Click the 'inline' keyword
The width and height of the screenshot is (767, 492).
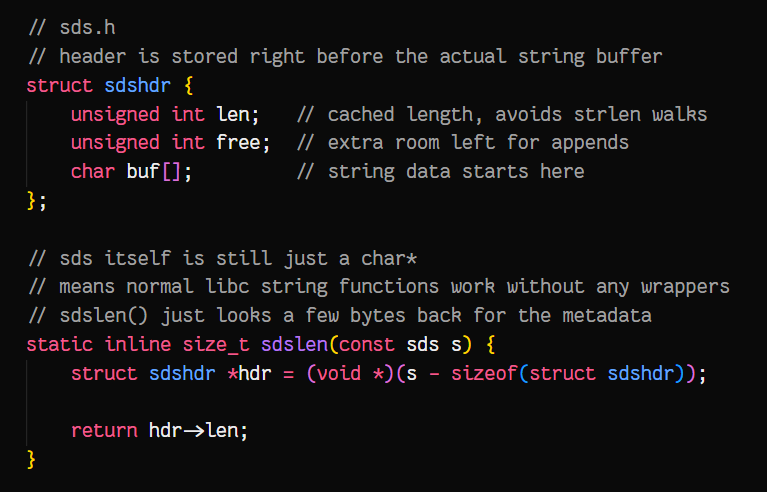point(137,345)
